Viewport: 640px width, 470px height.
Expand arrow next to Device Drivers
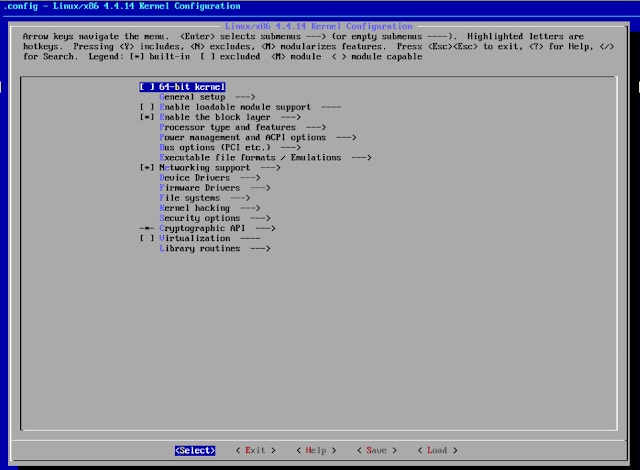[250, 178]
